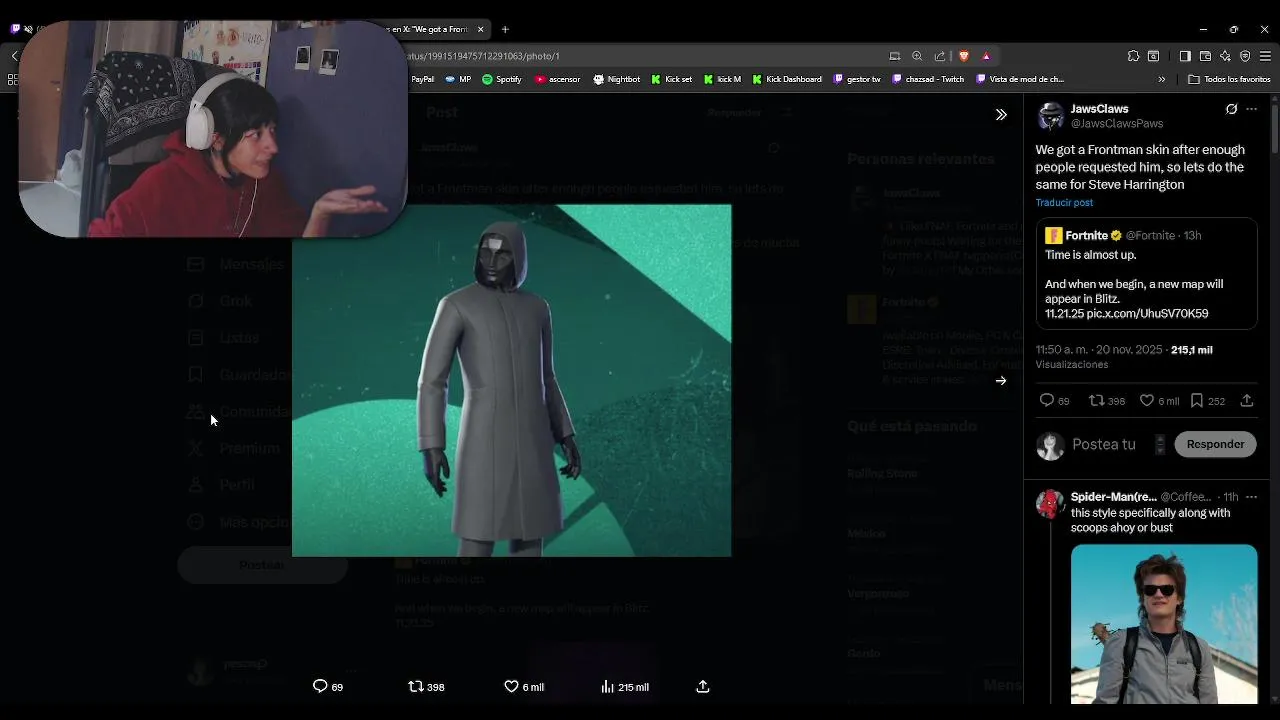
Task: Click screen-cast icon in address bar
Action: [895, 56]
